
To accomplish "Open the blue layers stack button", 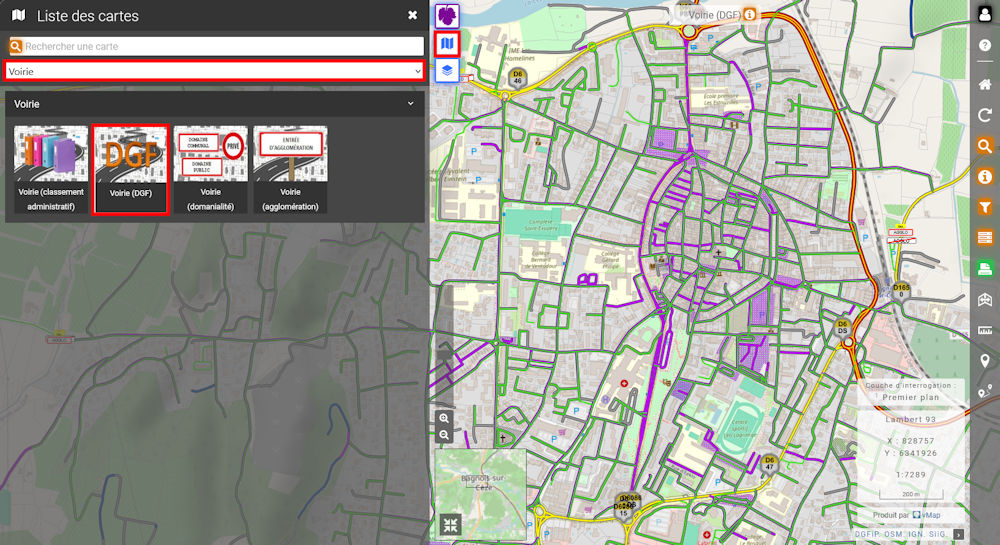I will (x=447, y=70).
